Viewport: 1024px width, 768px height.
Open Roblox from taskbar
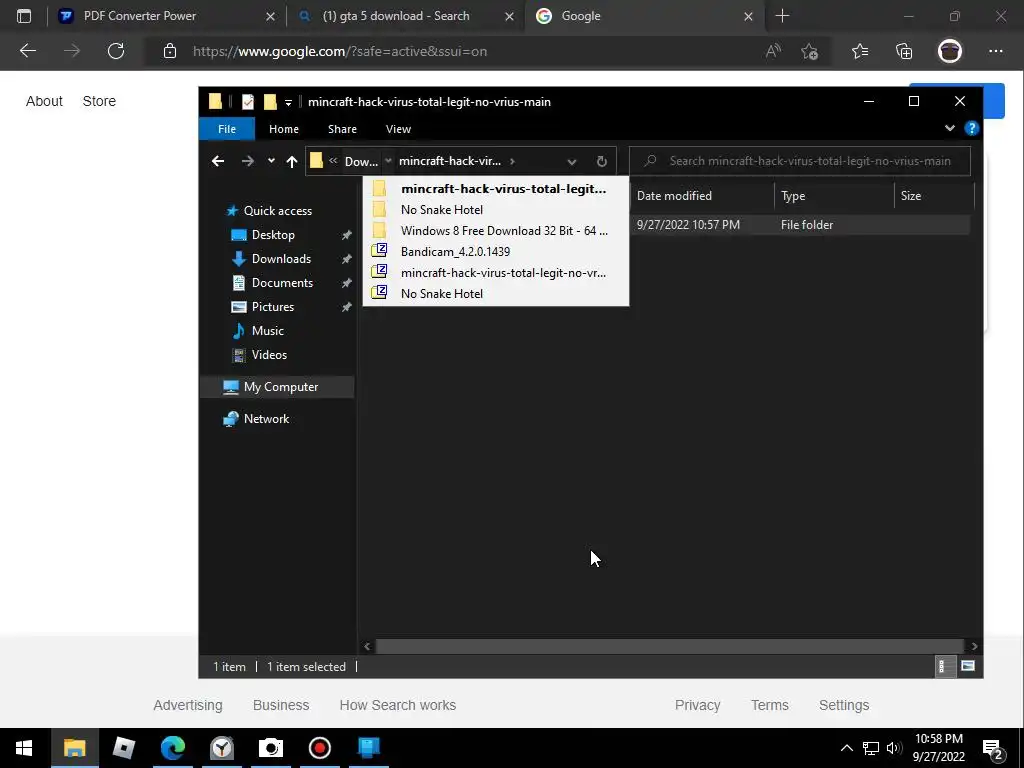(123, 748)
